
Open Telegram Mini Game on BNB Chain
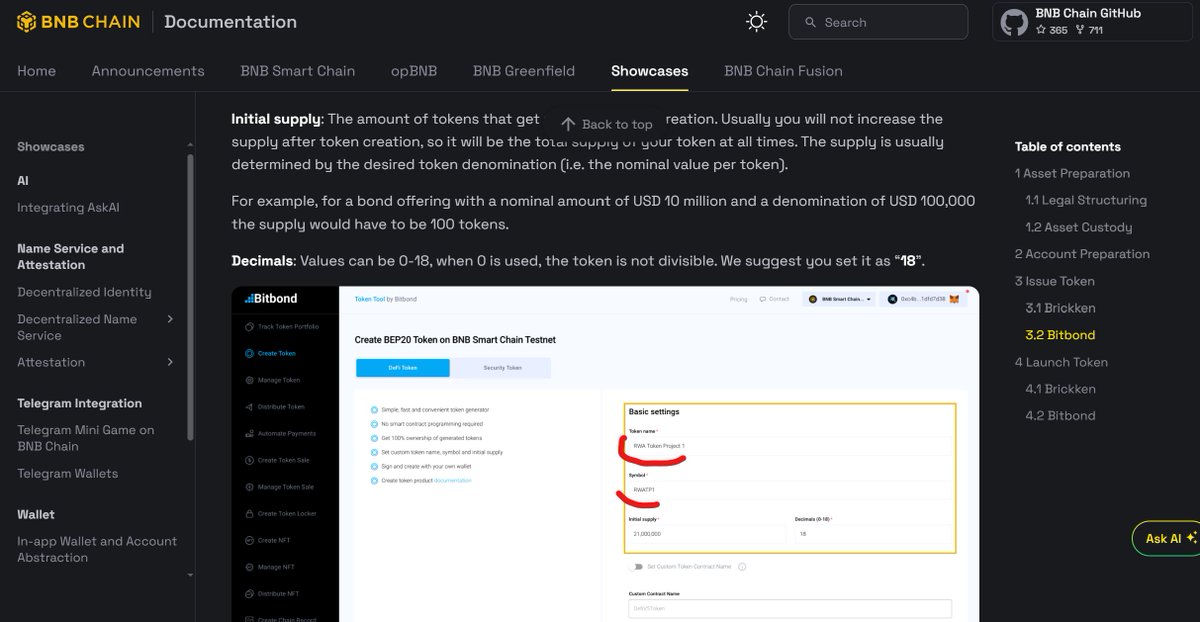[x=86, y=438]
